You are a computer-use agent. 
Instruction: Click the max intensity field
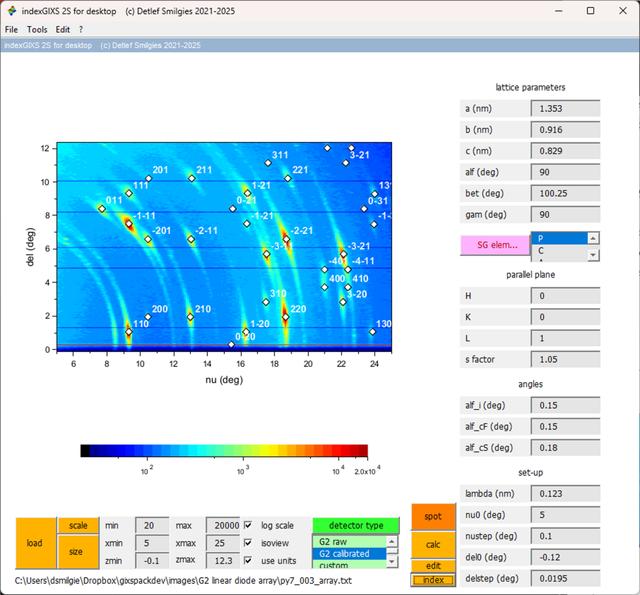tap(223, 525)
